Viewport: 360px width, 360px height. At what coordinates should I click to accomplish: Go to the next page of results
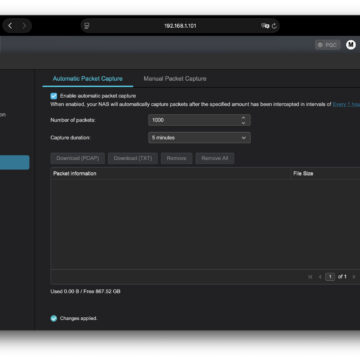[x=354, y=277]
